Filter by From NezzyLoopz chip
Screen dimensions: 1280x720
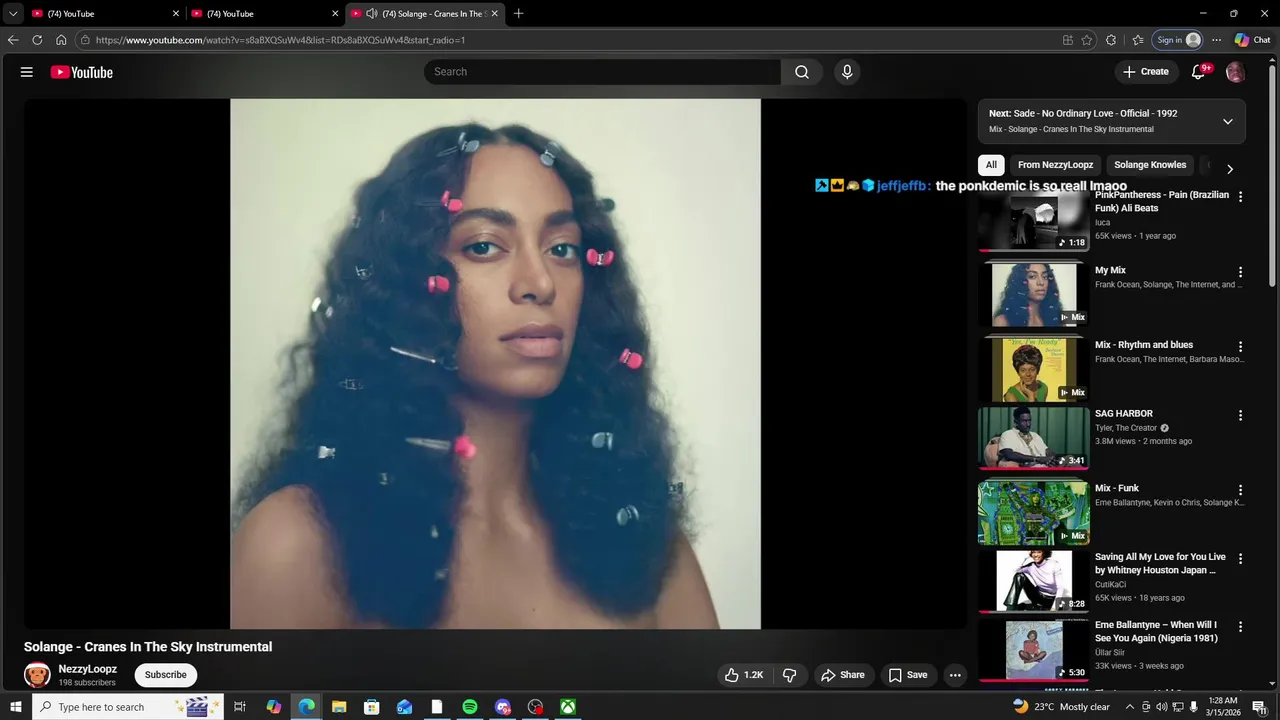pyautogui.click(x=1056, y=165)
